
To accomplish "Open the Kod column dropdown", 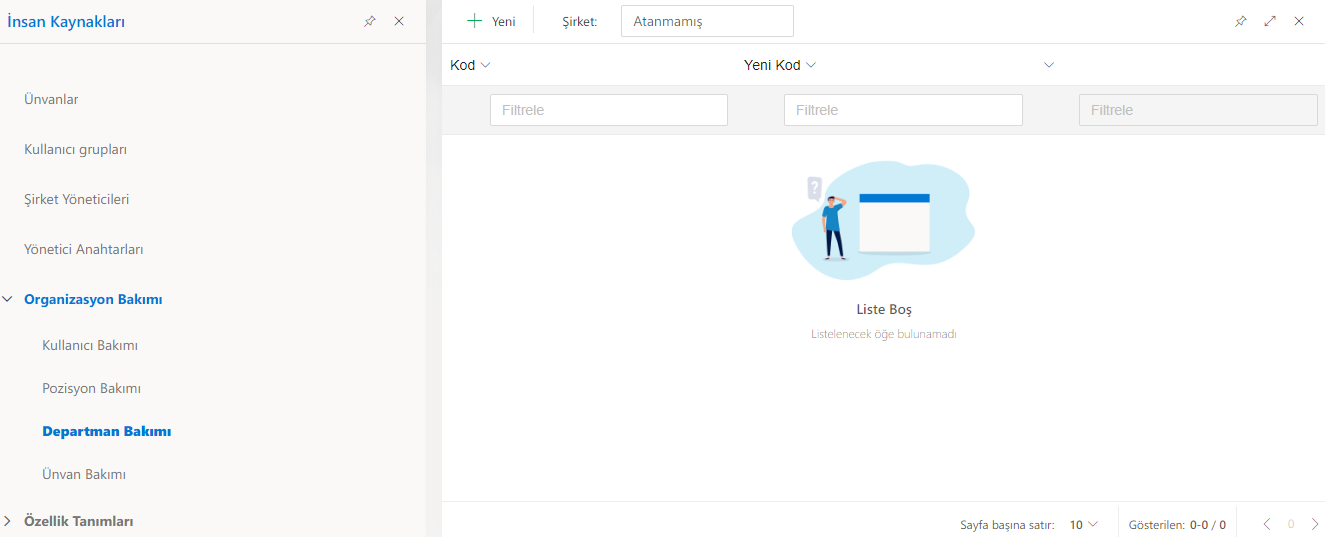I will (485, 65).
